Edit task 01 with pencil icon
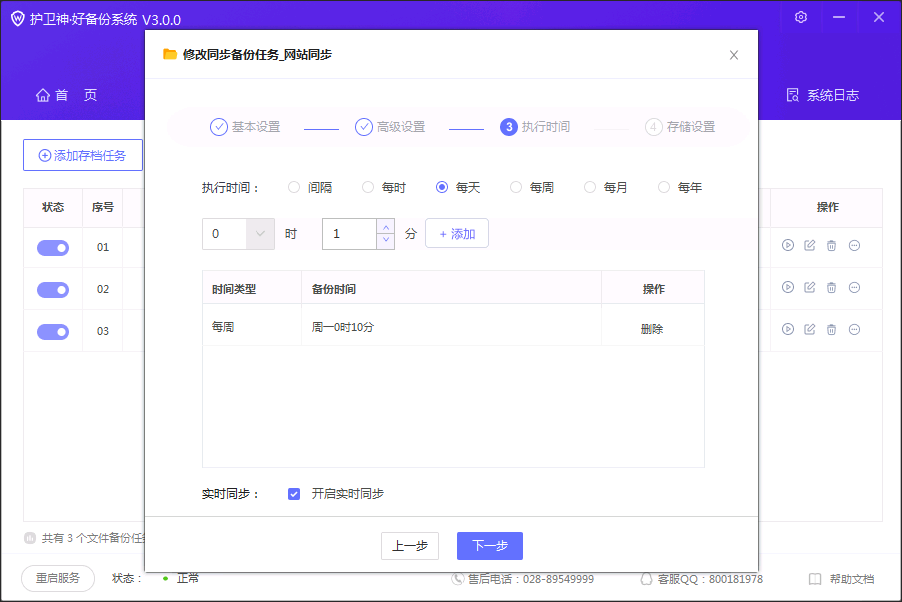Image resolution: width=902 pixels, height=602 pixels. [x=810, y=245]
